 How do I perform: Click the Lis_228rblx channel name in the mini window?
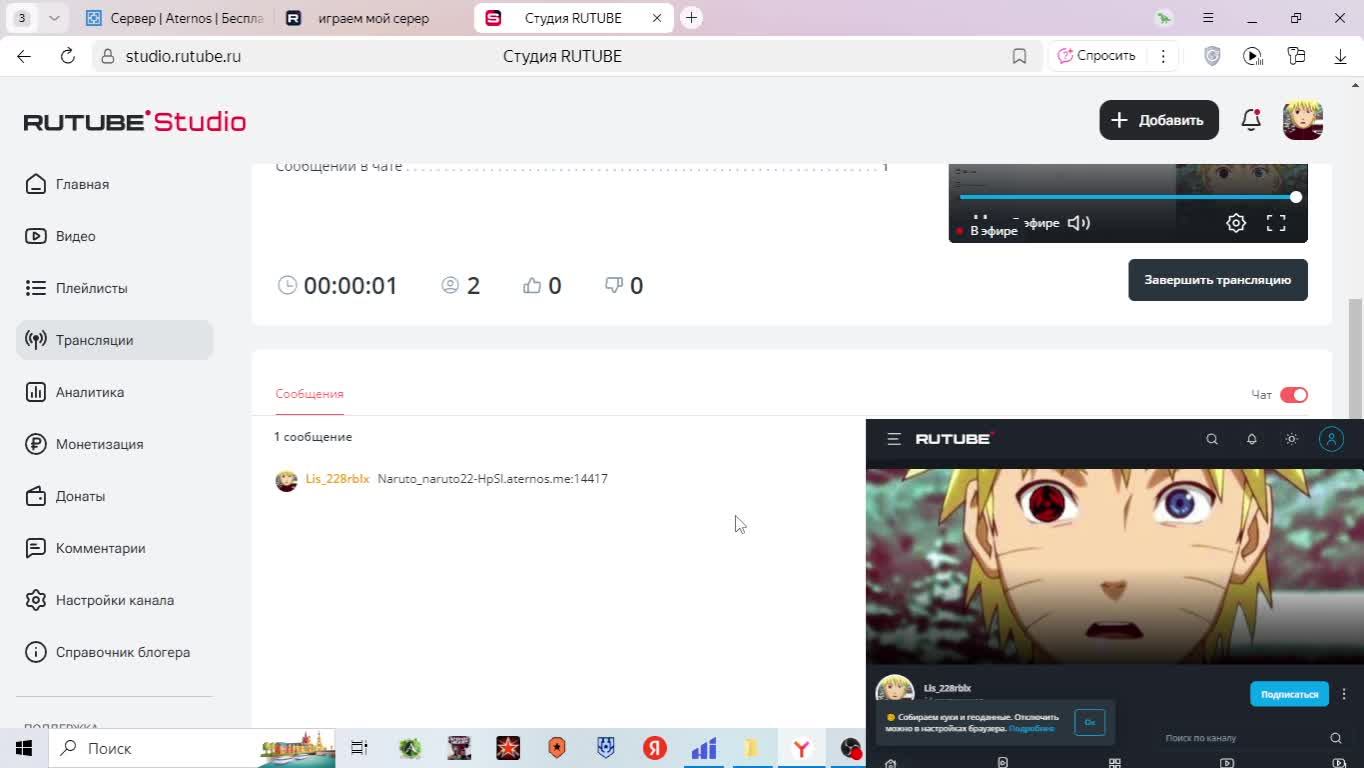click(x=947, y=688)
